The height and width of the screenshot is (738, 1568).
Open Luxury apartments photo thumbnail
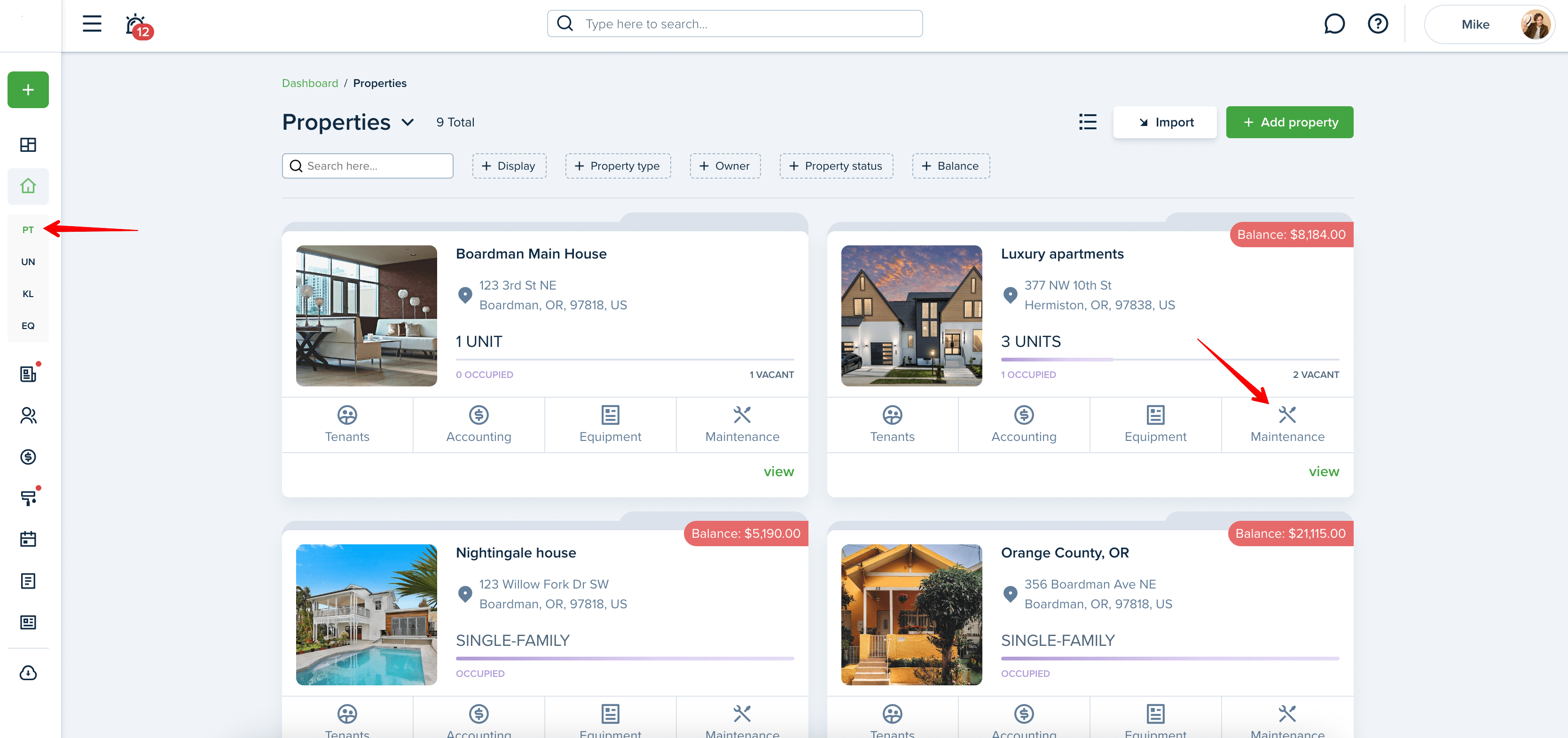coord(911,315)
